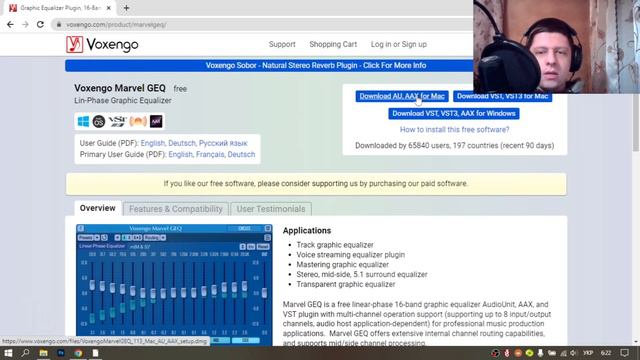Enlarge the Marvel GEQ plugin screenshot
The image size is (640, 360).
pyautogui.click(x=174, y=285)
